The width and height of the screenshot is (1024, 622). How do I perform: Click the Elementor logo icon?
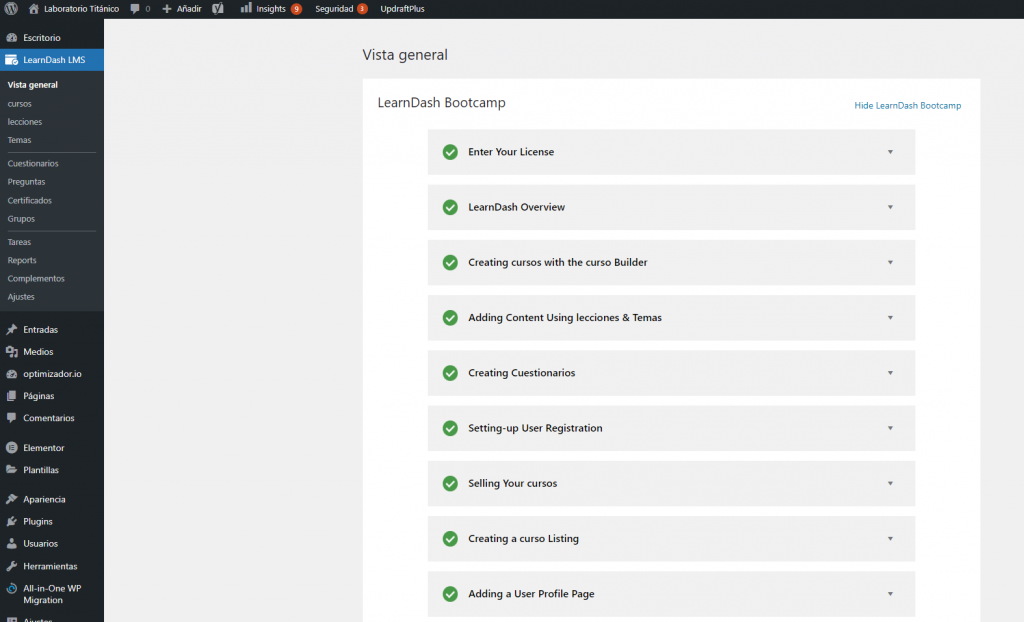point(11,448)
